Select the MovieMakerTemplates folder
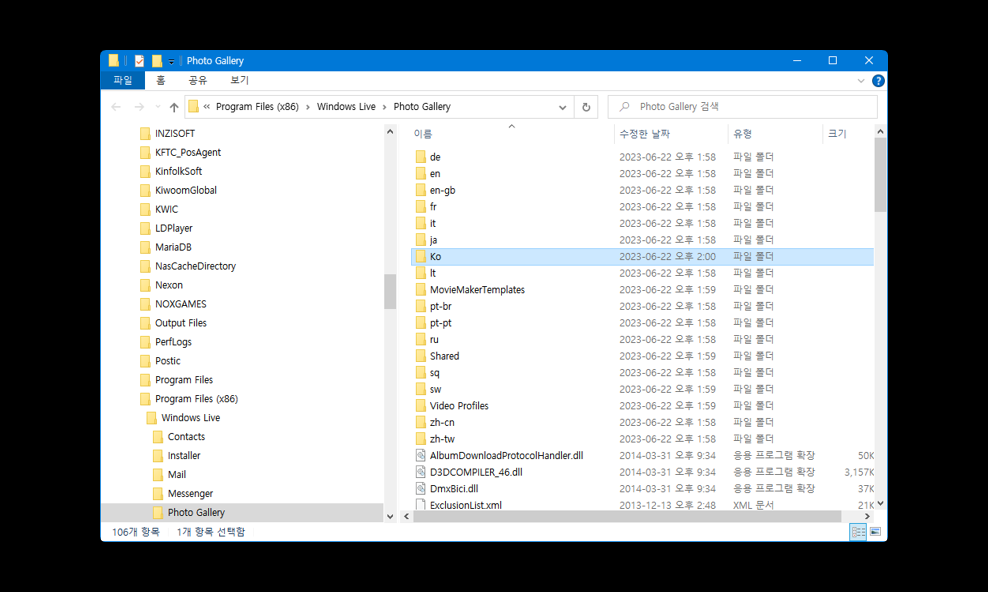 pyautogui.click(x=477, y=290)
